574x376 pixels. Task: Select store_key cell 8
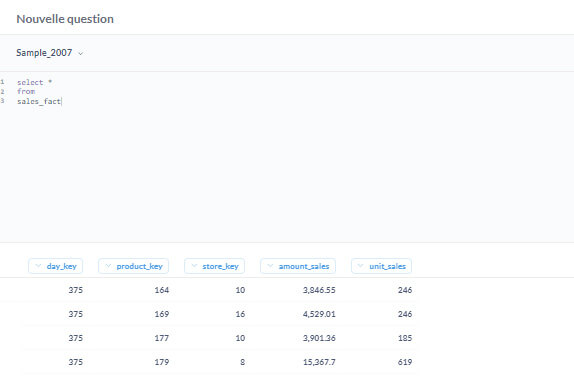242,362
